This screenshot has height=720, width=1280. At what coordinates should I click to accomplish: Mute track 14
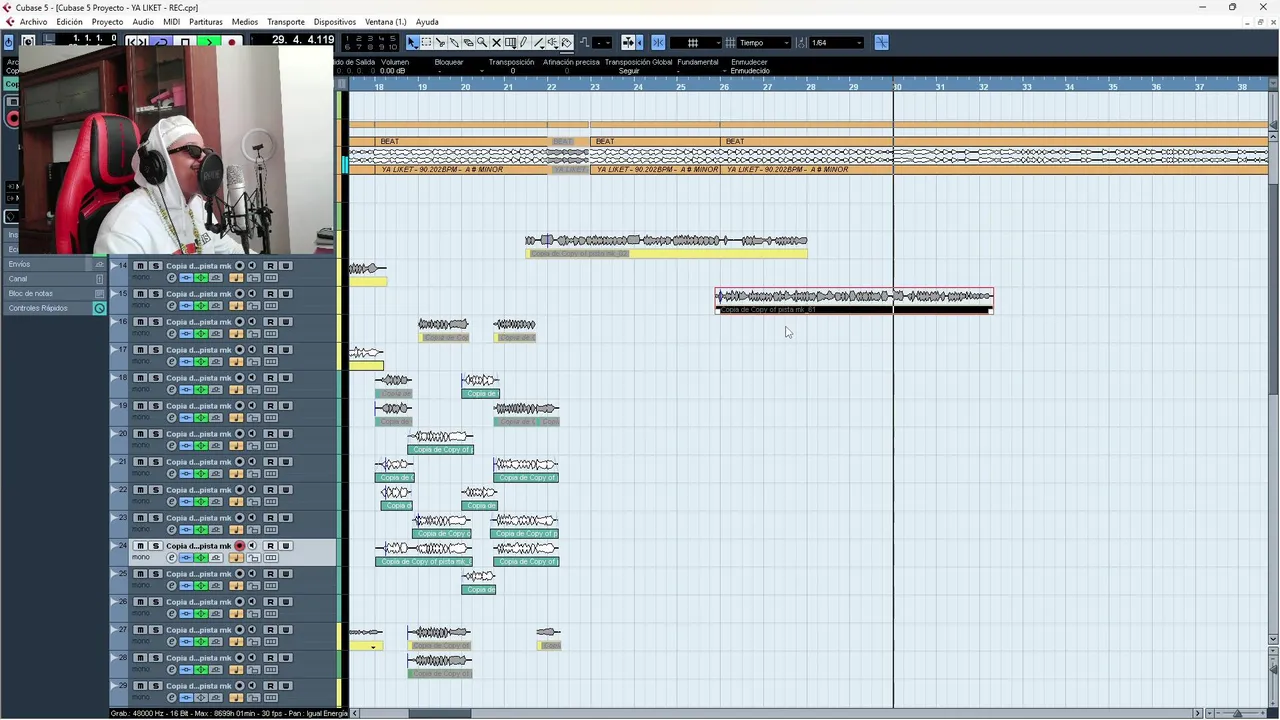pyautogui.click(x=140, y=266)
